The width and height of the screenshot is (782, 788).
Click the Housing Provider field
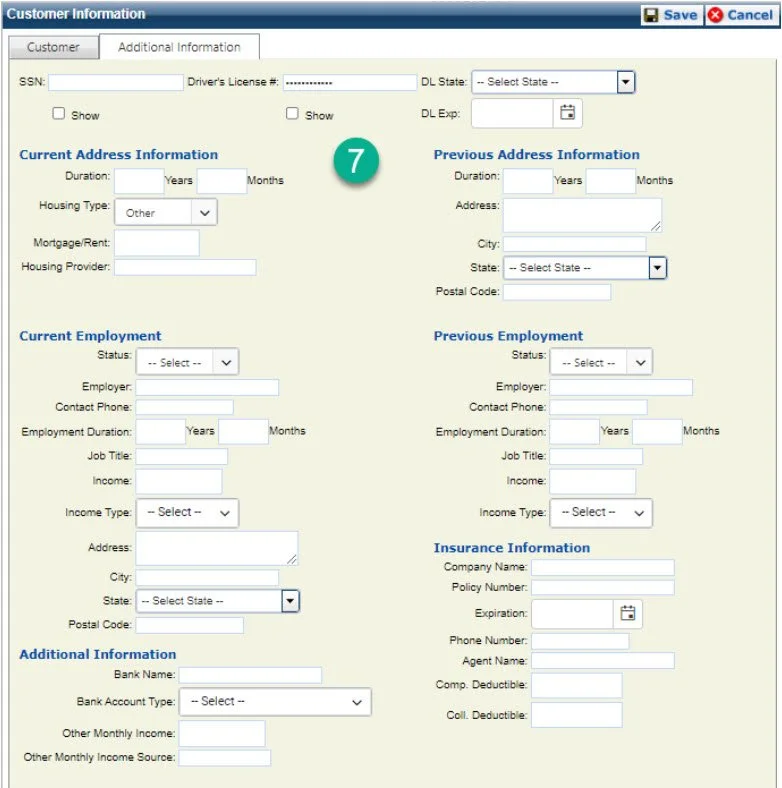pos(185,267)
